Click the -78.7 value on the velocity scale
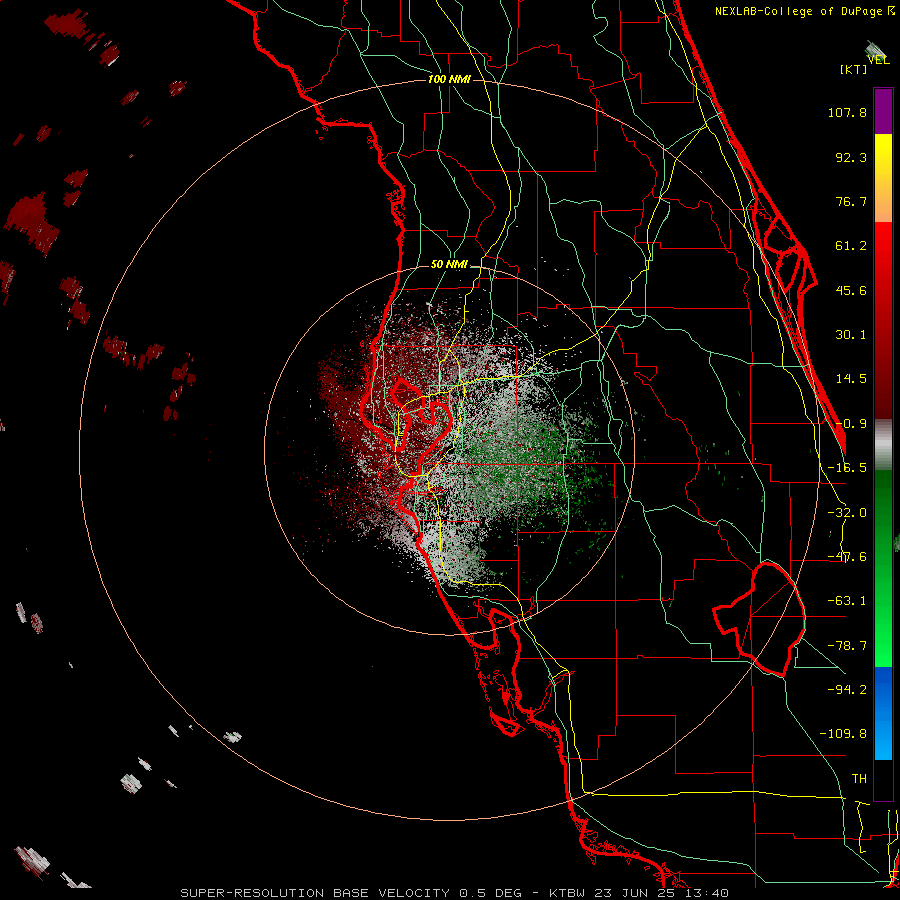900x900 pixels. coord(847,646)
